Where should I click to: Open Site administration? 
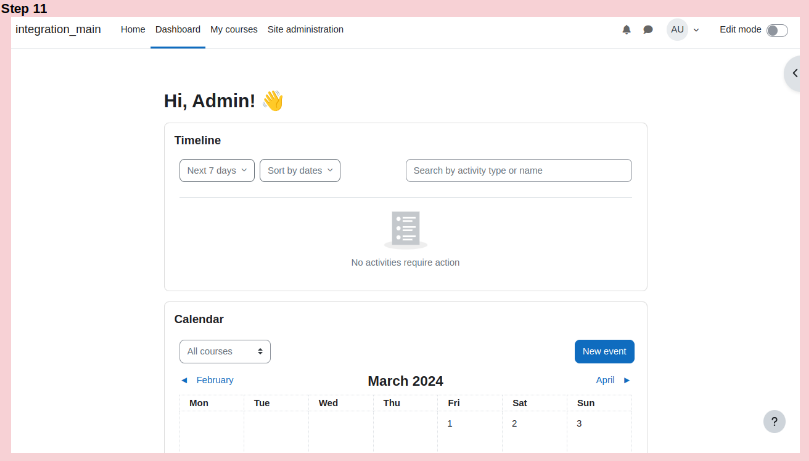[x=305, y=30]
